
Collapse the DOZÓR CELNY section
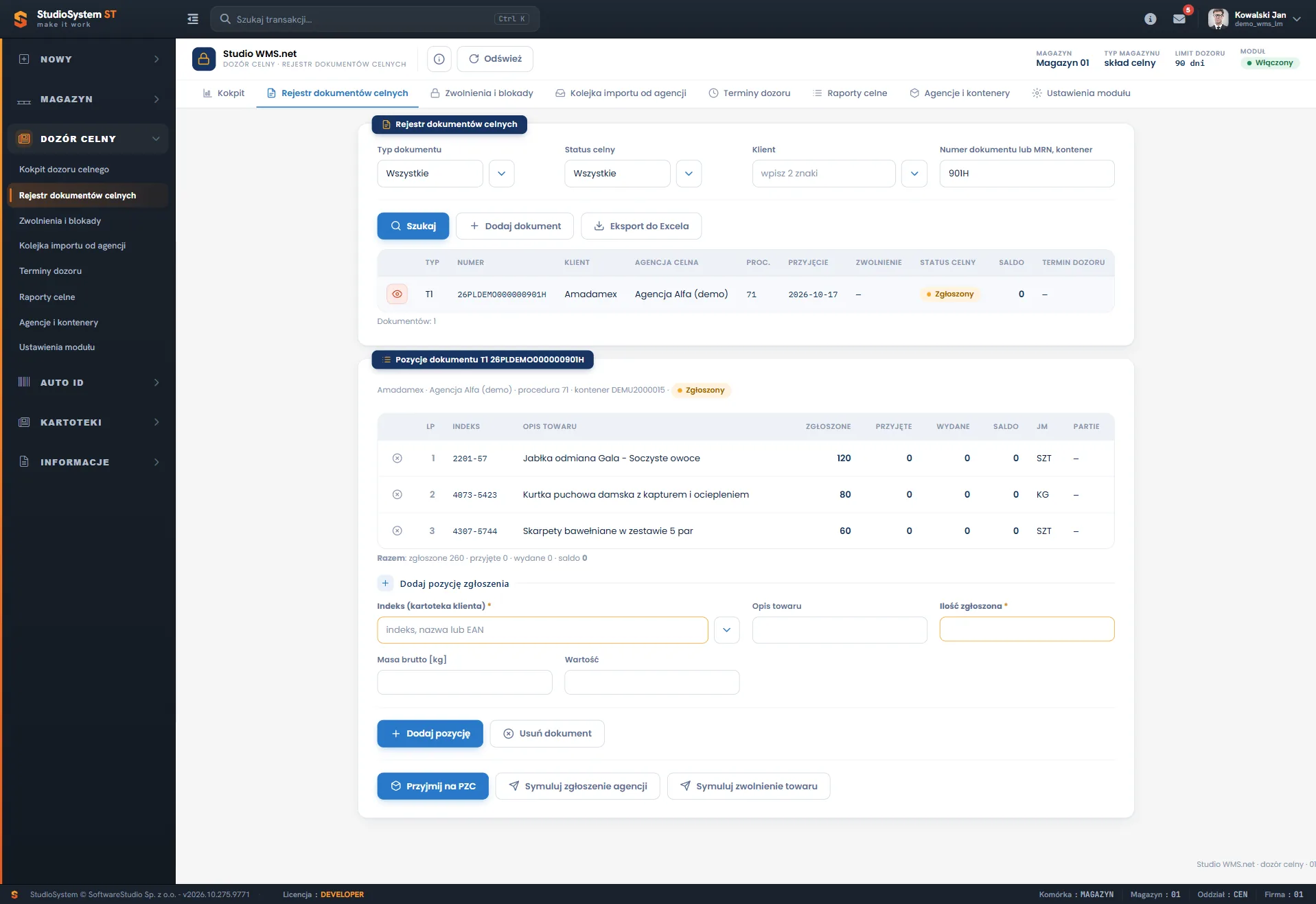point(88,139)
